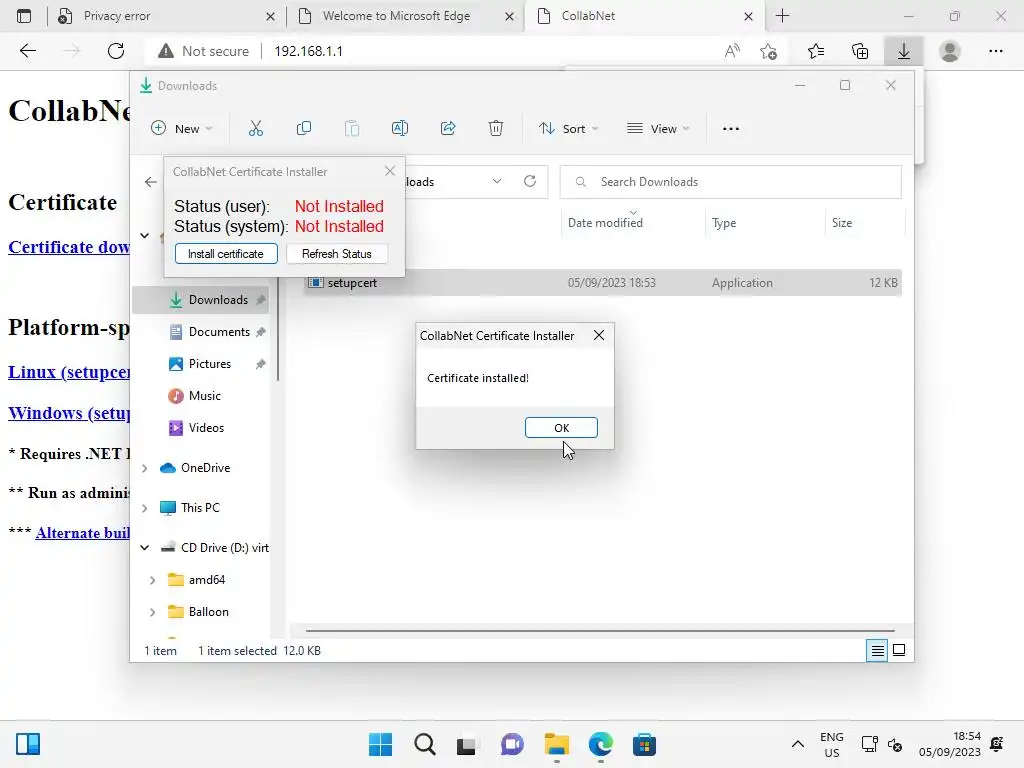Click the Edge tab actions menu icon
This screenshot has height=768, width=1024.
pyautogui.click(x=24, y=16)
